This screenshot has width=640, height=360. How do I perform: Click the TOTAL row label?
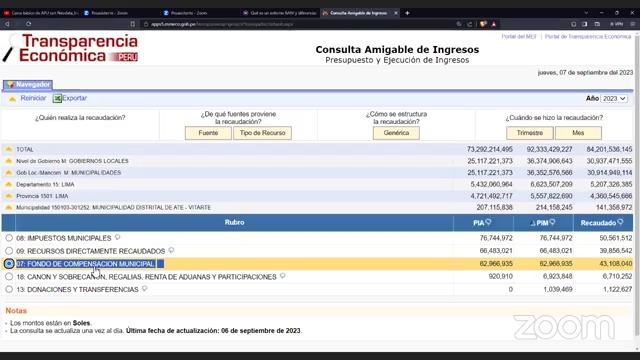coord(25,149)
